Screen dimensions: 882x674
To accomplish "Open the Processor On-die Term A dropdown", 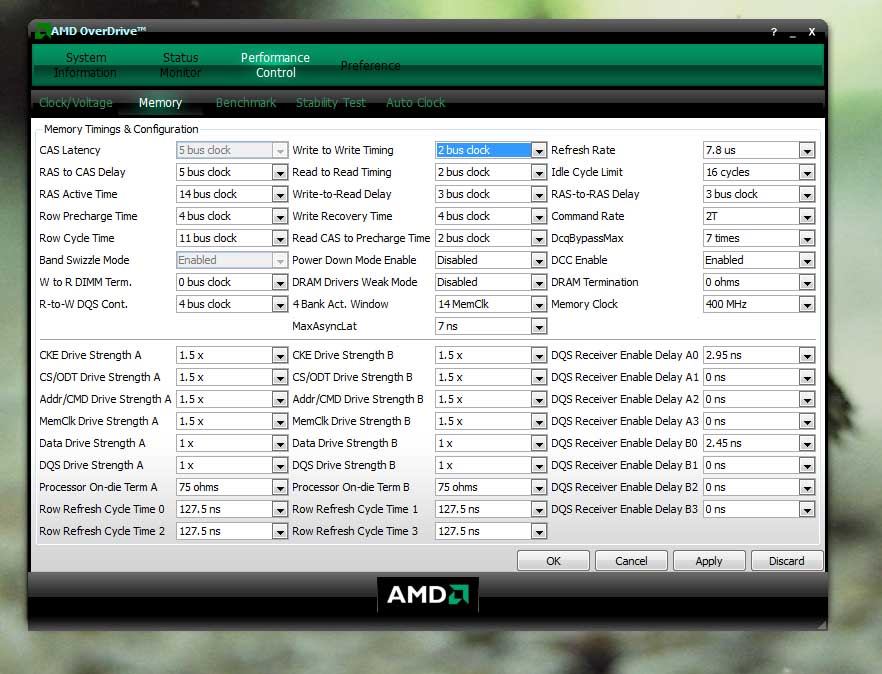I will pyautogui.click(x=280, y=487).
